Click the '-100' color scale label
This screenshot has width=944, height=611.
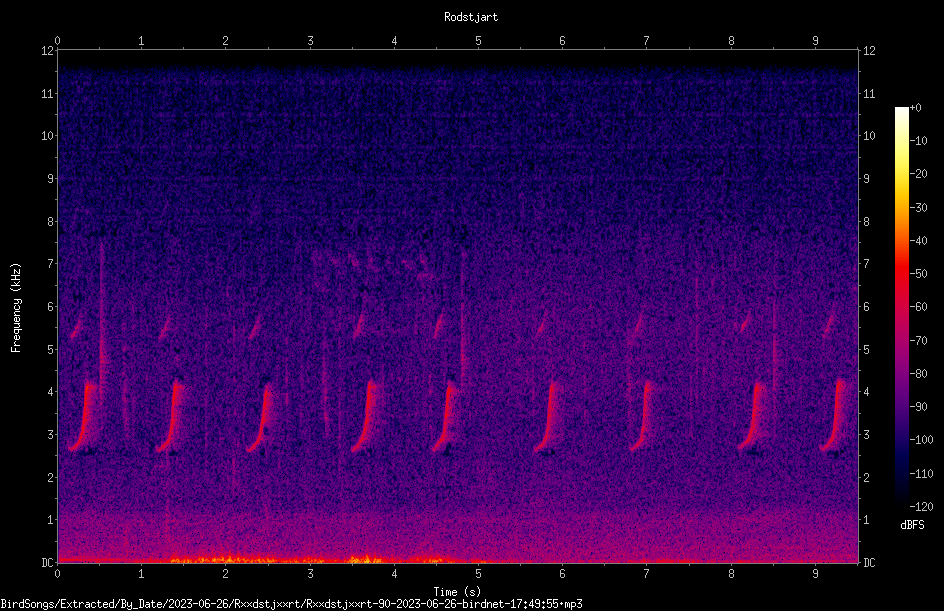[x=921, y=440]
